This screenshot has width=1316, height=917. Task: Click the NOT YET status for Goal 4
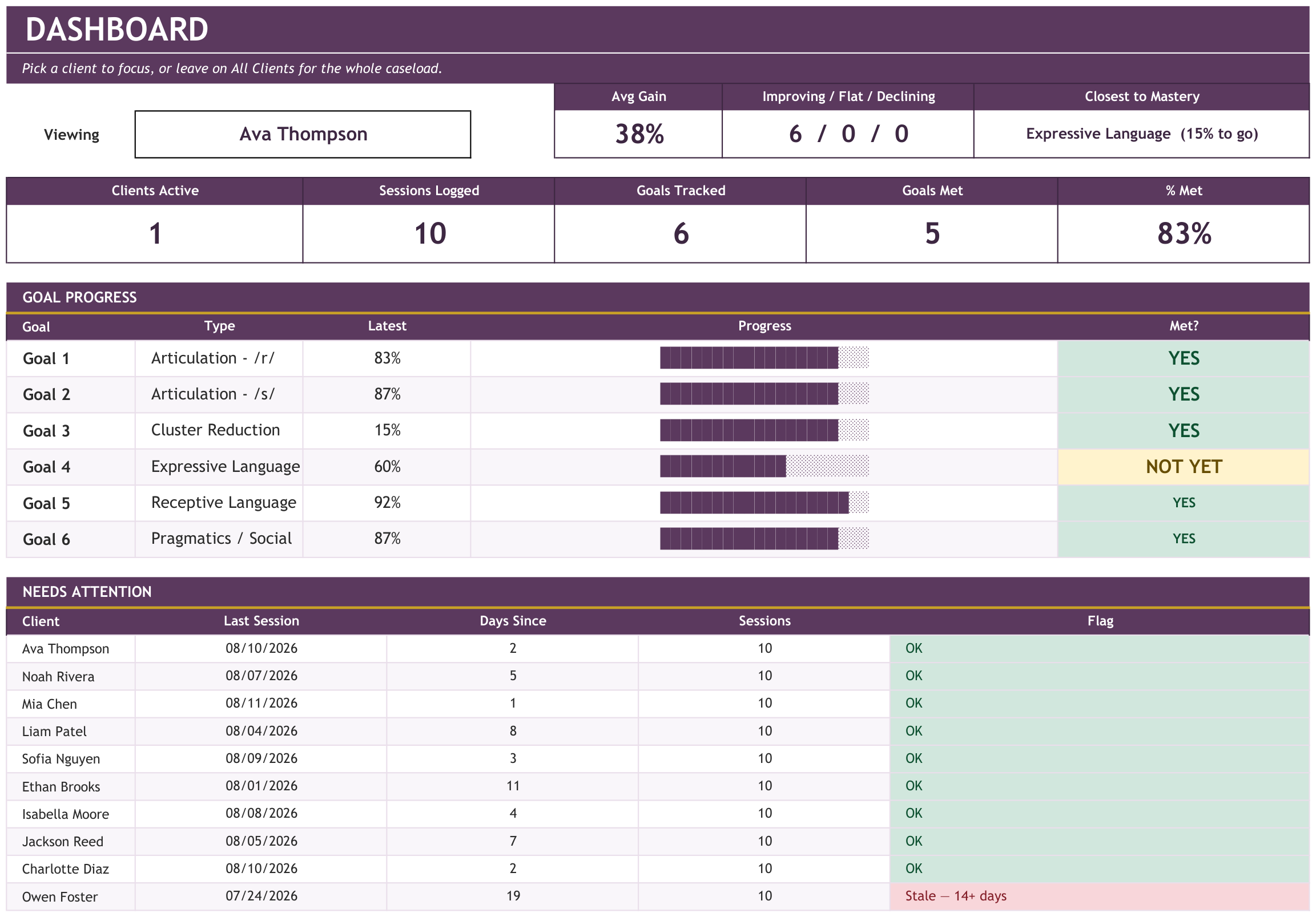click(x=1184, y=466)
